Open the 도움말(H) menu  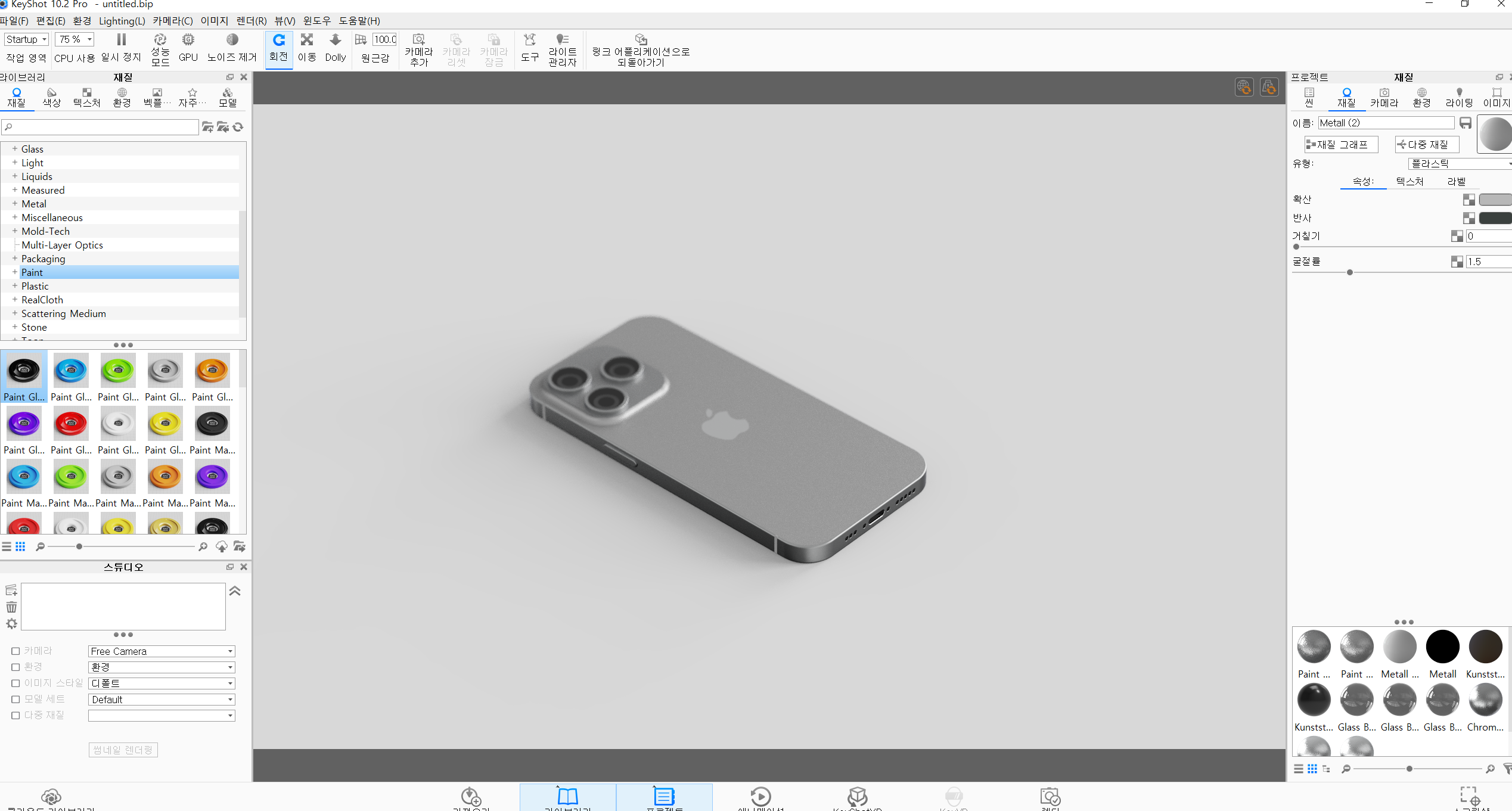(x=359, y=21)
